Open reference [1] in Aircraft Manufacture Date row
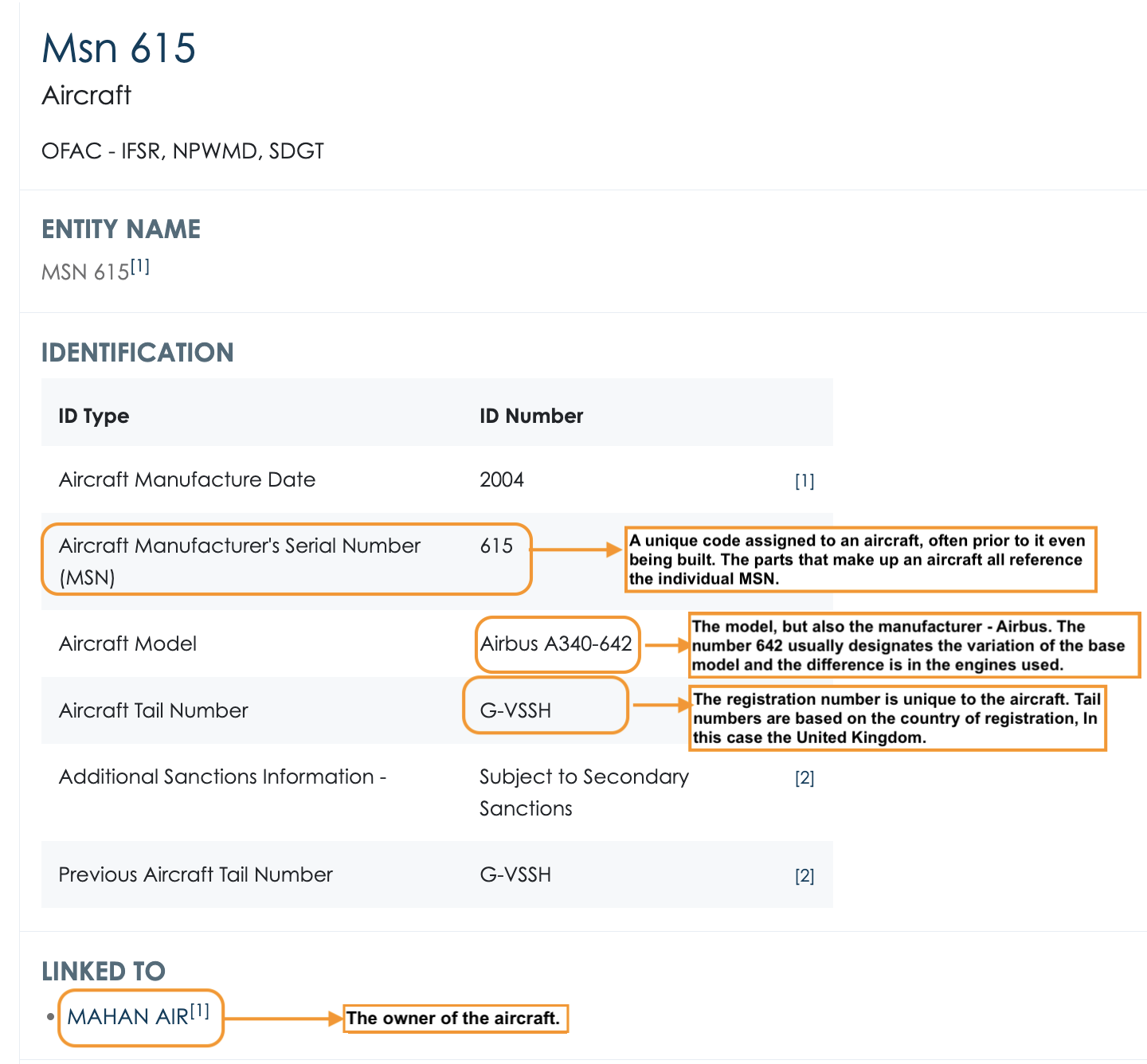The image size is (1147, 1064). coord(804,481)
